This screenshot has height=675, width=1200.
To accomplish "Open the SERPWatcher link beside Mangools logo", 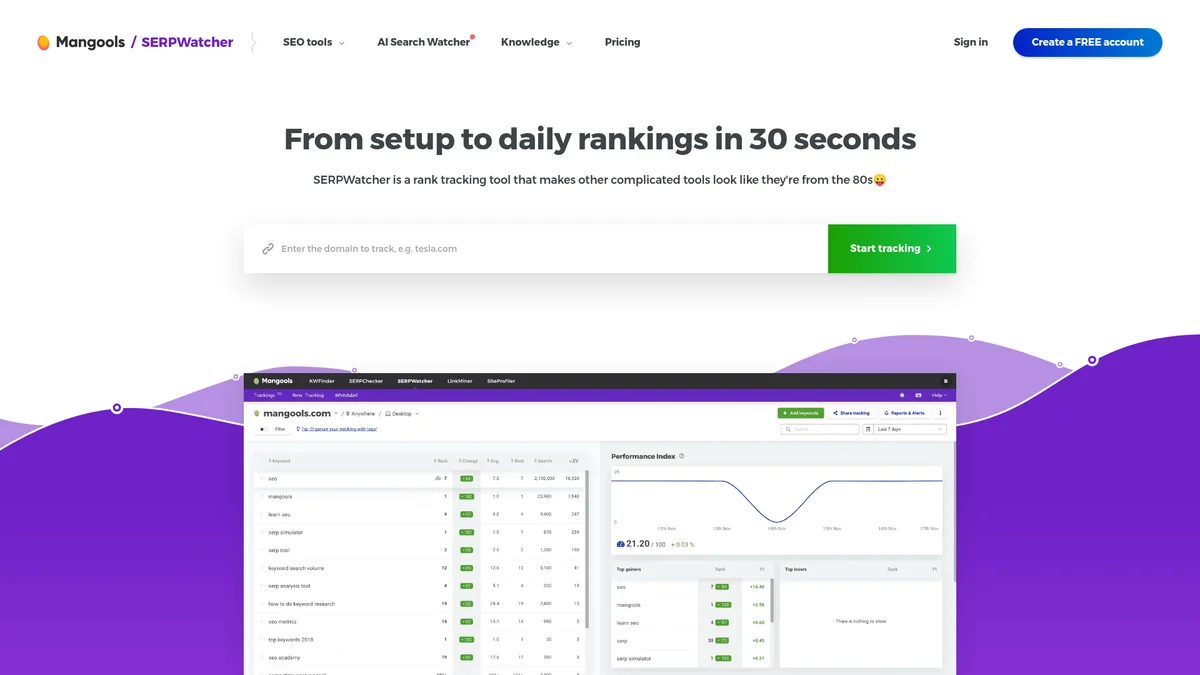I will 187,42.
